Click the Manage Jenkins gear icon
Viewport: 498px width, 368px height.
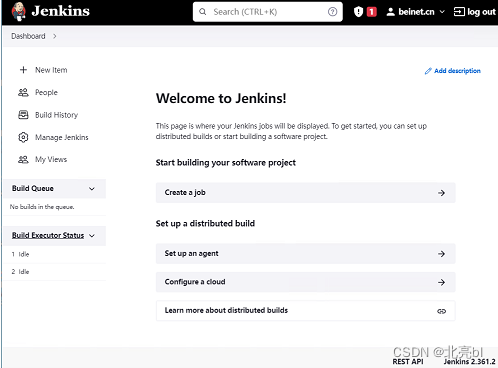pos(23,137)
